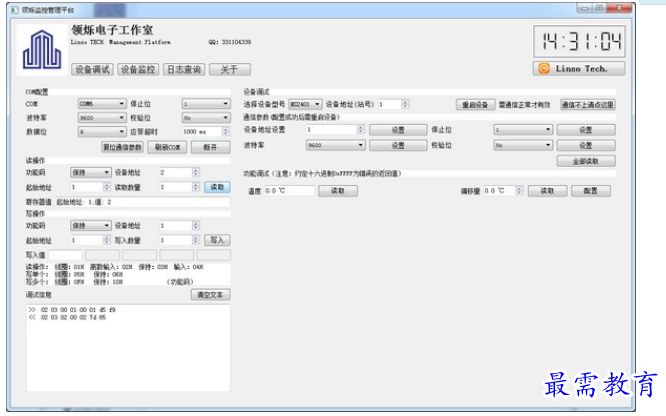The image size is (666, 416).
Task: Click 读取 next to the 偏移量 field
Action: [547, 191]
